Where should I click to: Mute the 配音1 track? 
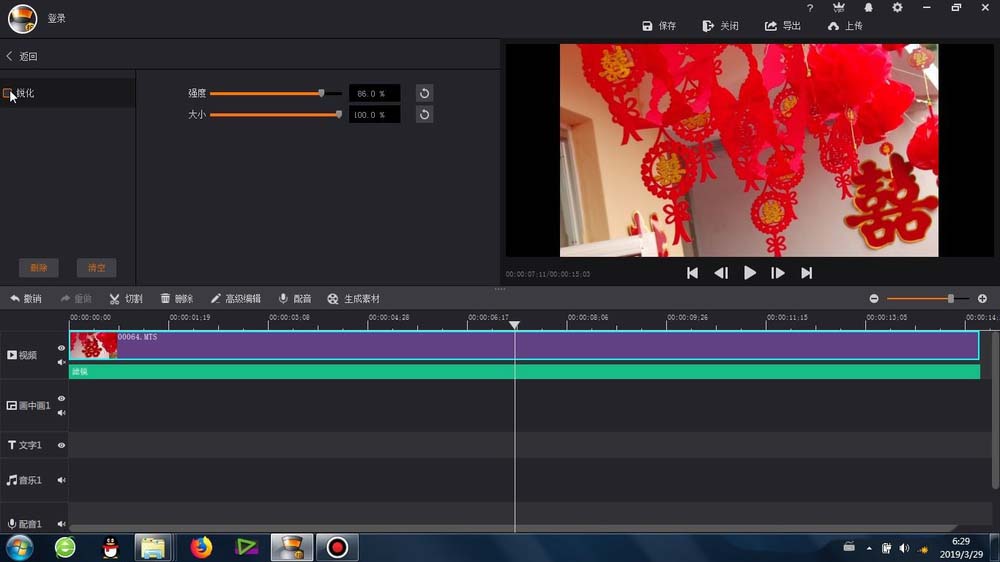pyautogui.click(x=61, y=524)
